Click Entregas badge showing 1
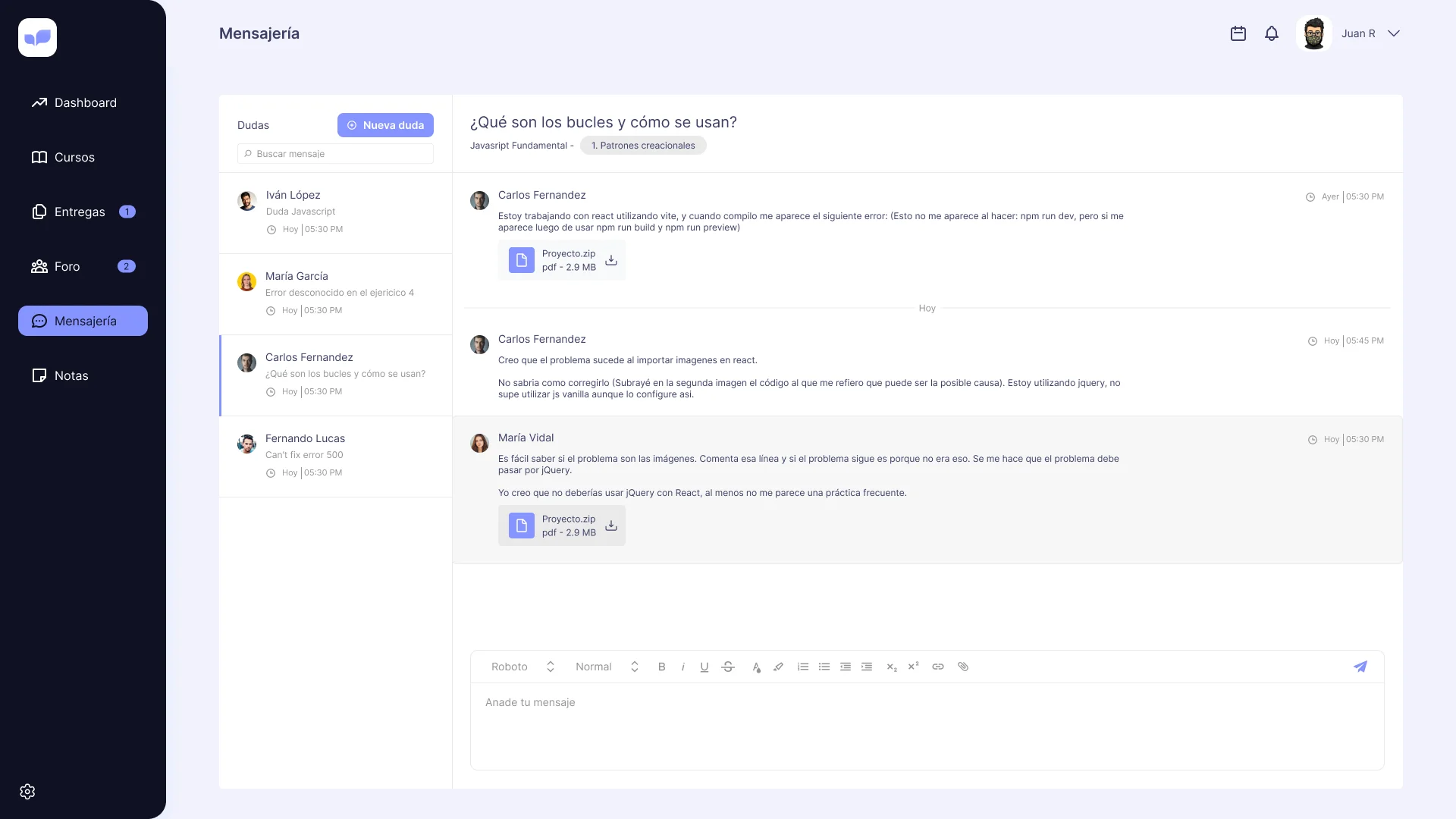The height and width of the screenshot is (819, 1456). click(127, 212)
